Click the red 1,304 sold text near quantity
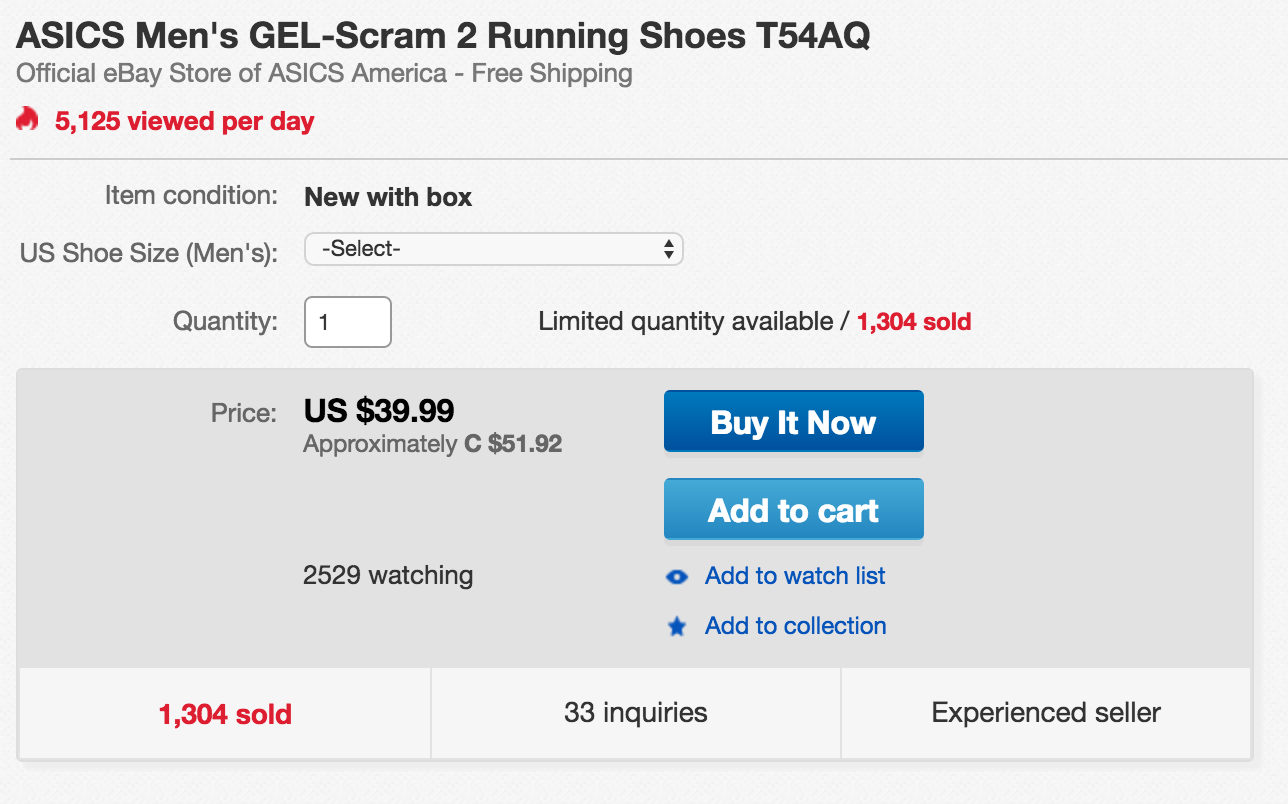1288x804 pixels. (x=914, y=322)
